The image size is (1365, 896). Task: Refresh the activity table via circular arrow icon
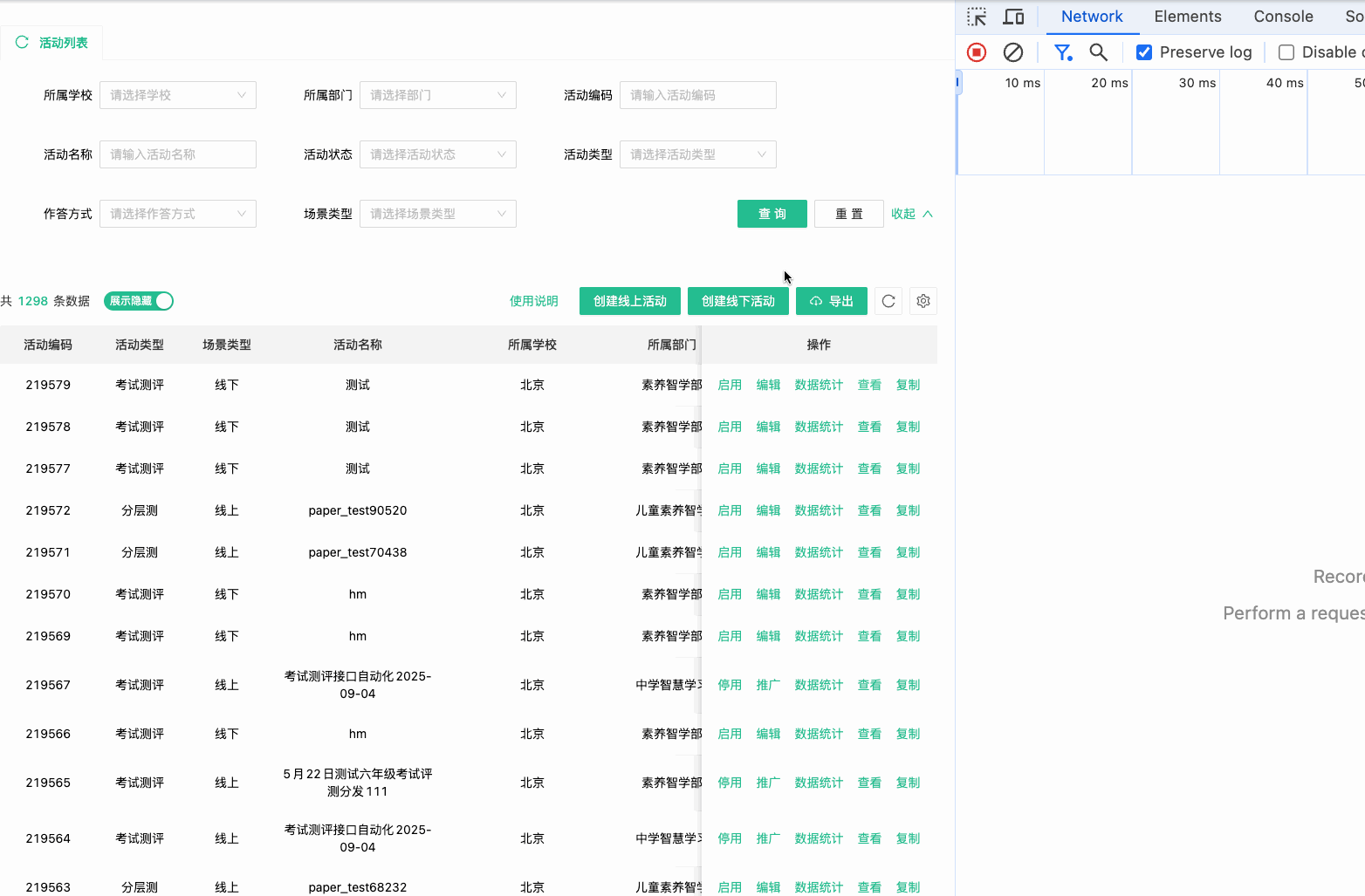click(x=888, y=301)
